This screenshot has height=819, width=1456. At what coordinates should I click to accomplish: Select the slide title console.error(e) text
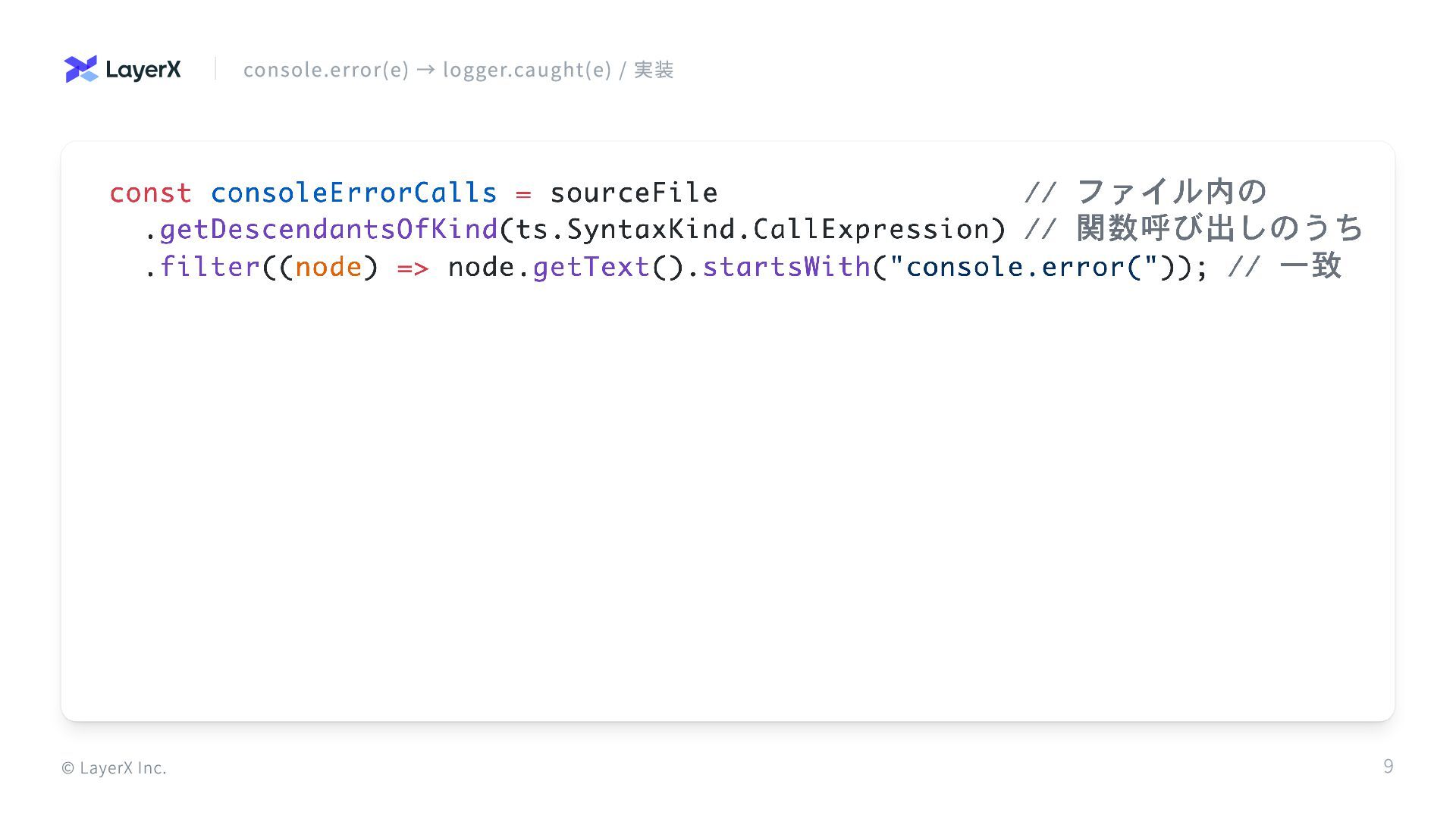point(325,70)
